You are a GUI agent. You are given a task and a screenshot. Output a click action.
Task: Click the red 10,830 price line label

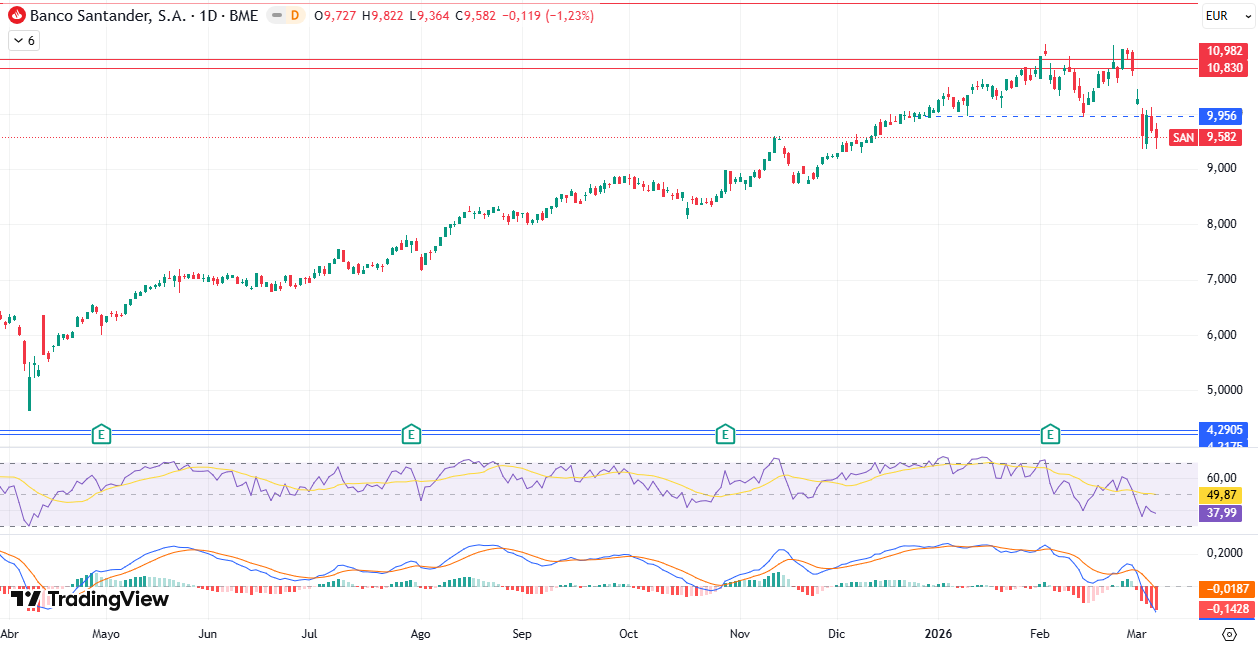coord(1224,68)
